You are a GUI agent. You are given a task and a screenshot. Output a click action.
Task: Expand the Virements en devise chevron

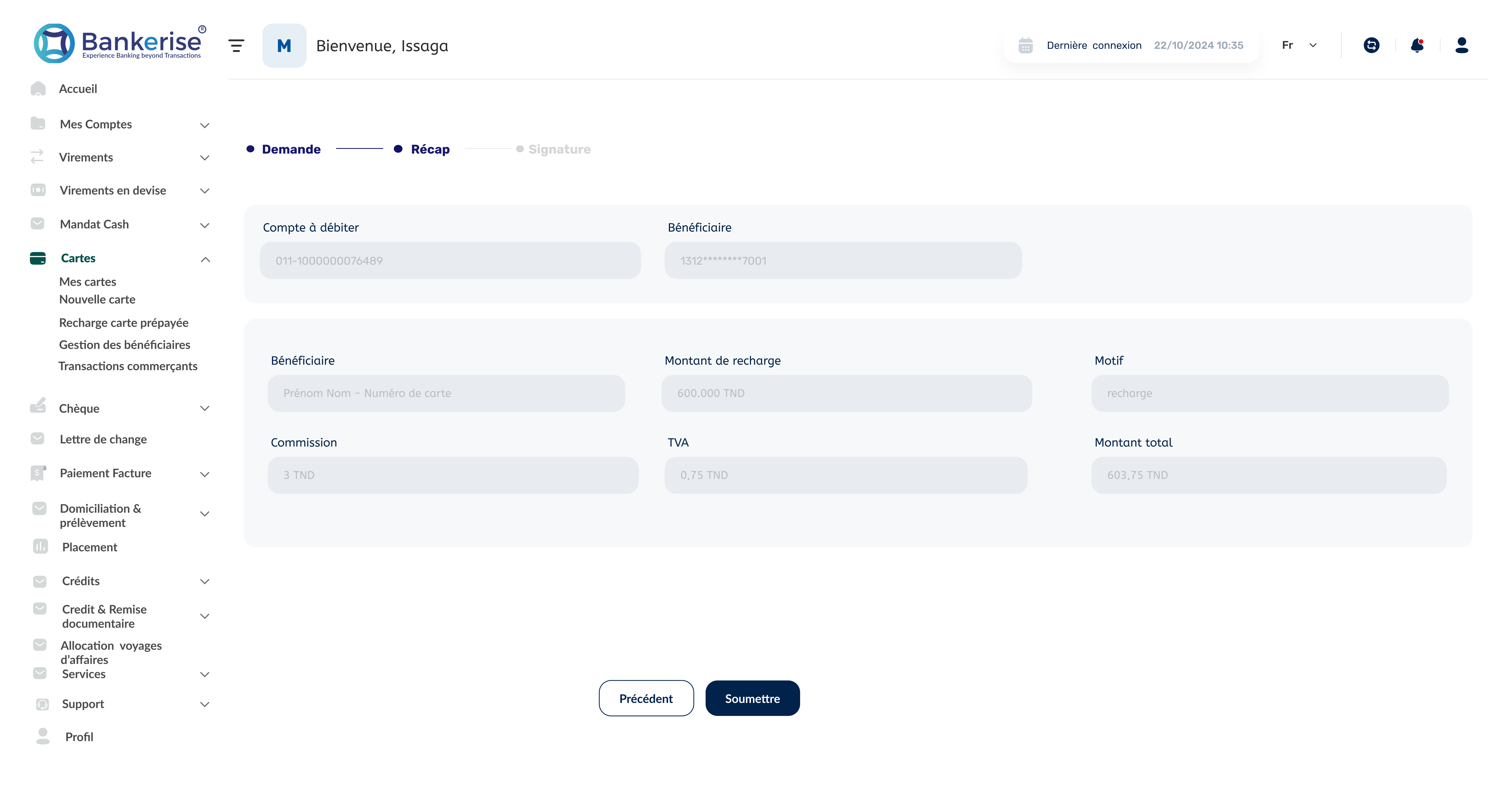[x=205, y=191]
